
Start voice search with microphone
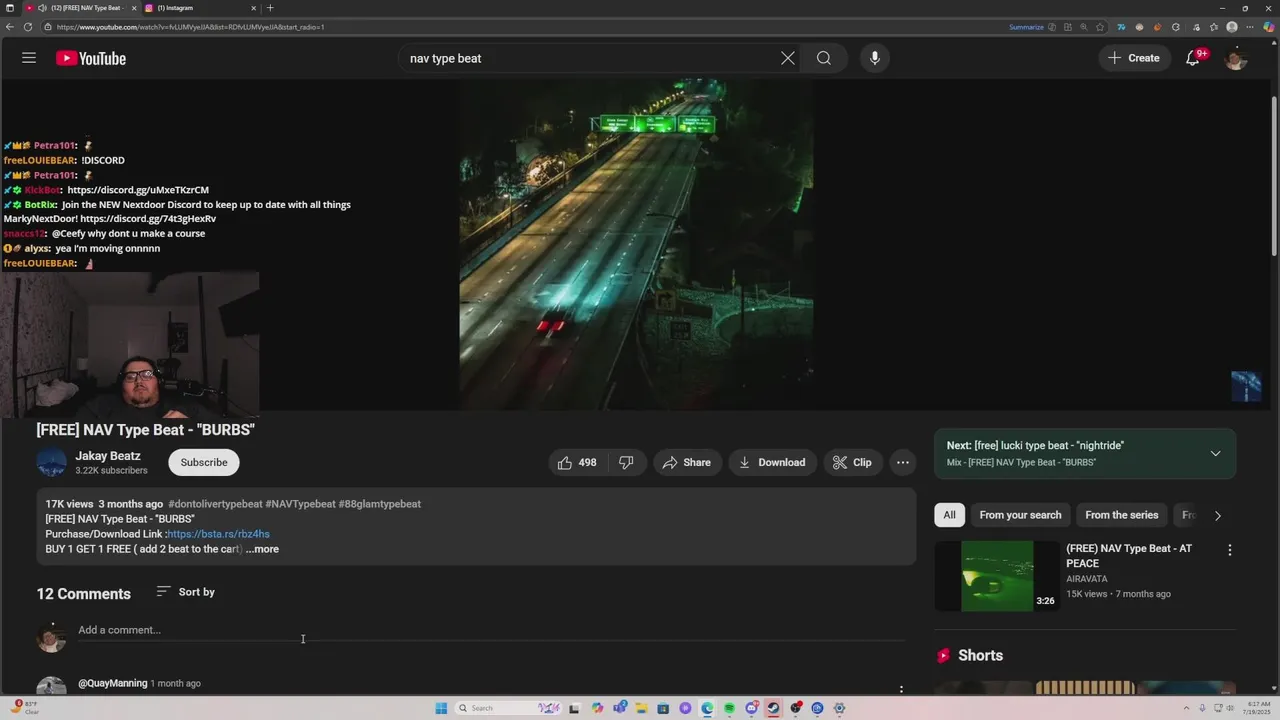(875, 58)
